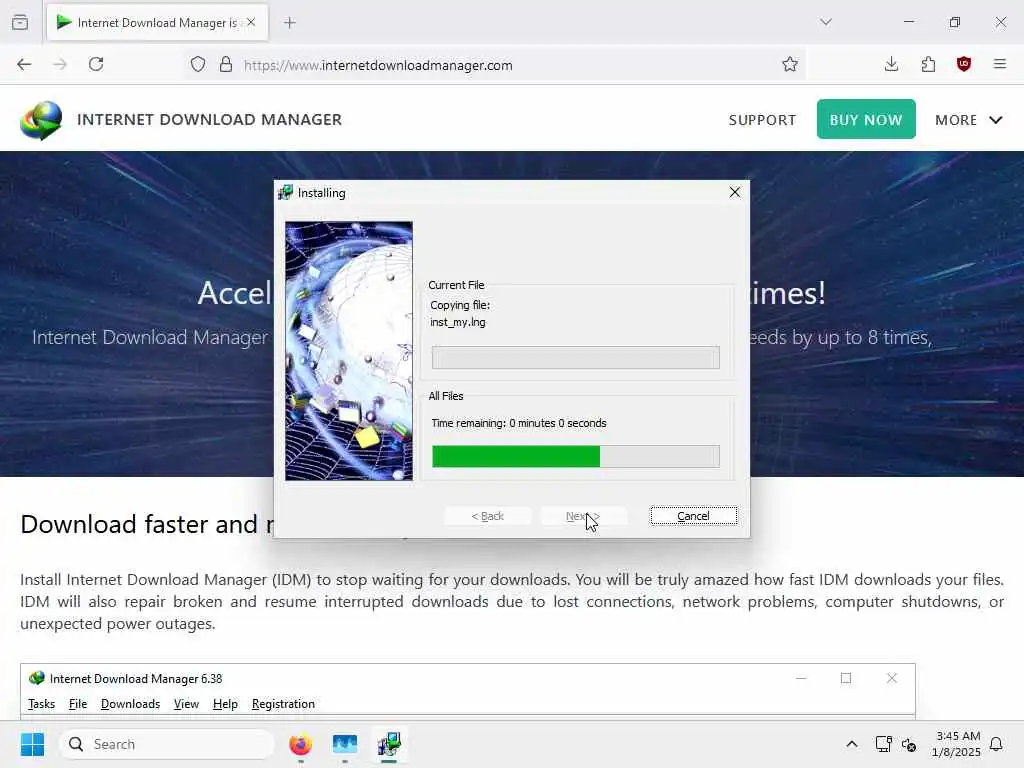
Task: Click the installer globe artwork image
Action: click(x=349, y=351)
